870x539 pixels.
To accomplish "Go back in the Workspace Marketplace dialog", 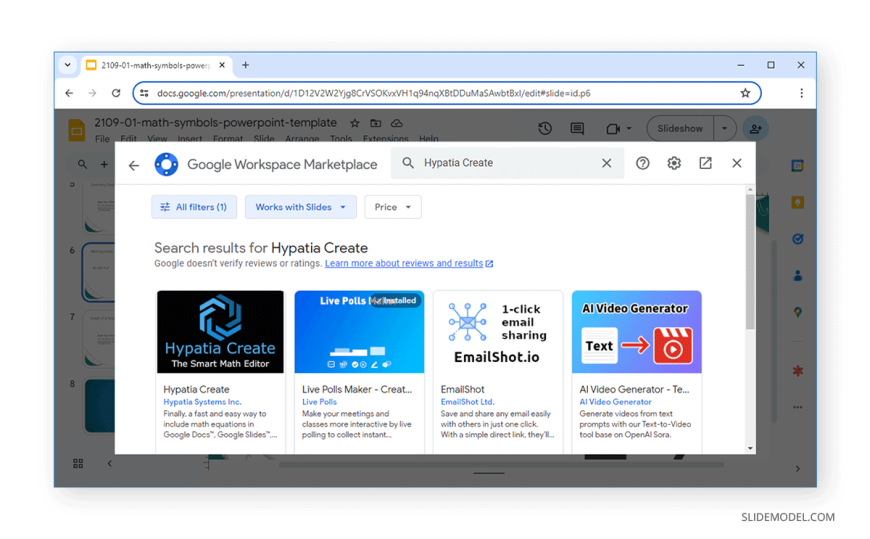I will (134, 165).
